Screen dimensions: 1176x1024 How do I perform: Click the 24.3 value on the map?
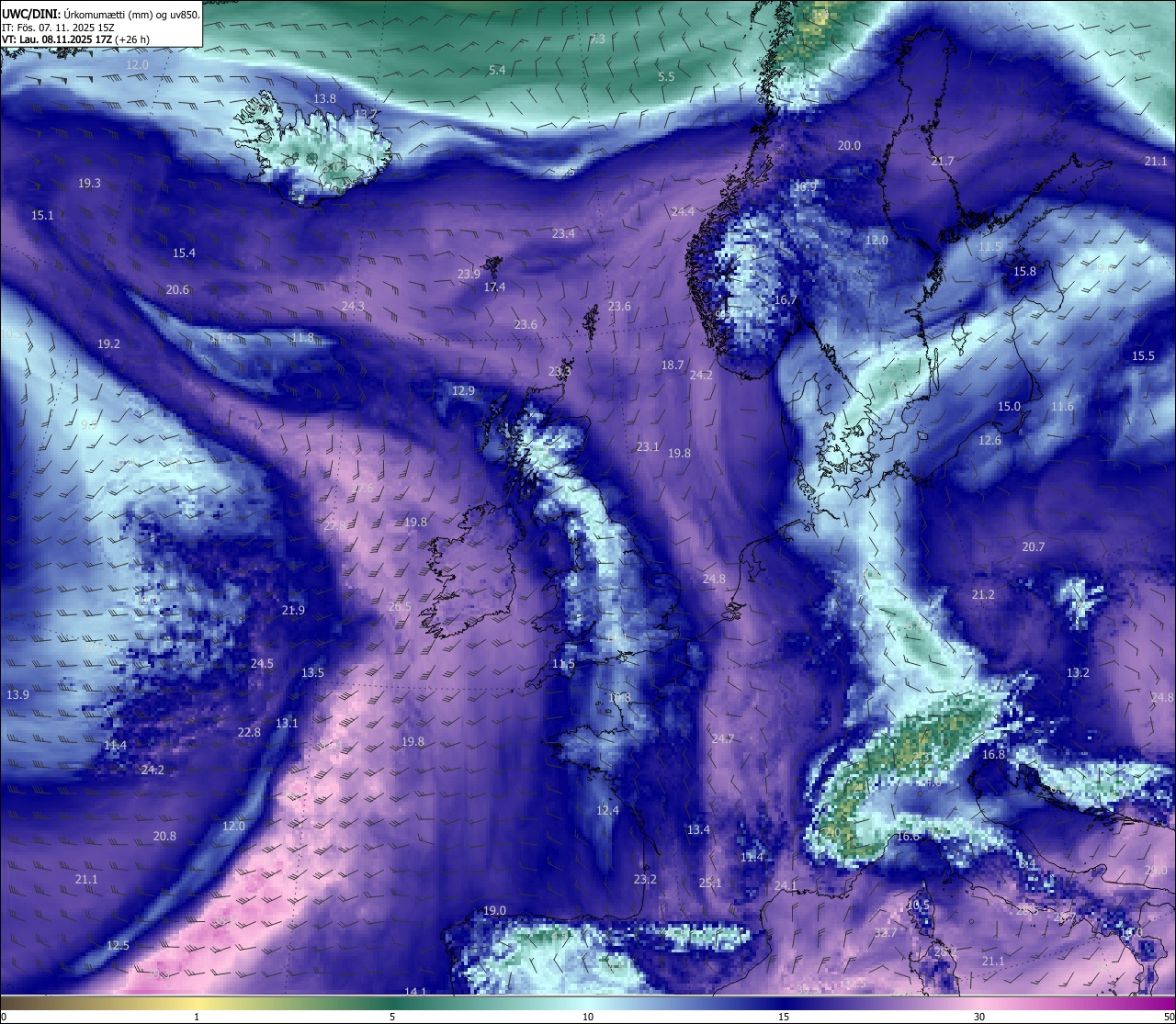tap(353, 307)
